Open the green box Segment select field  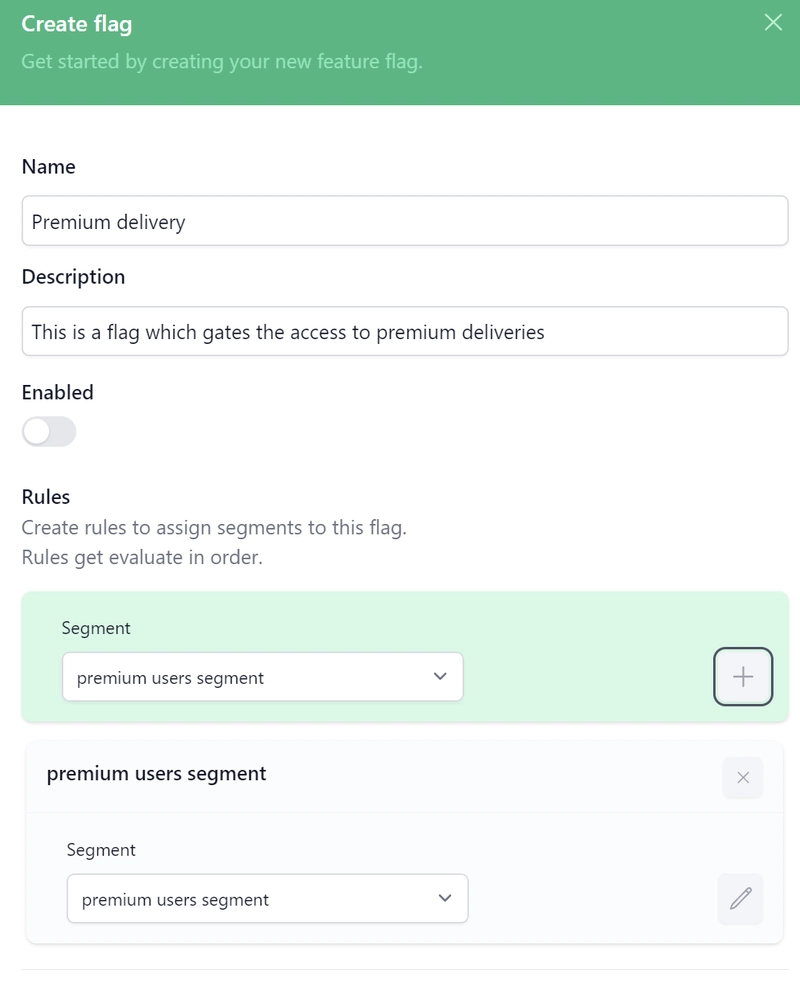(262, 676)
